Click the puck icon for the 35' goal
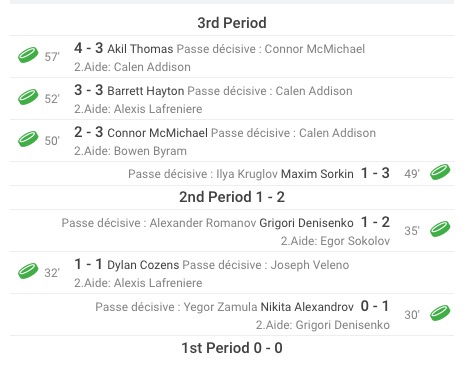This screenshot has height=370, width=467. [x=440, y=229]
